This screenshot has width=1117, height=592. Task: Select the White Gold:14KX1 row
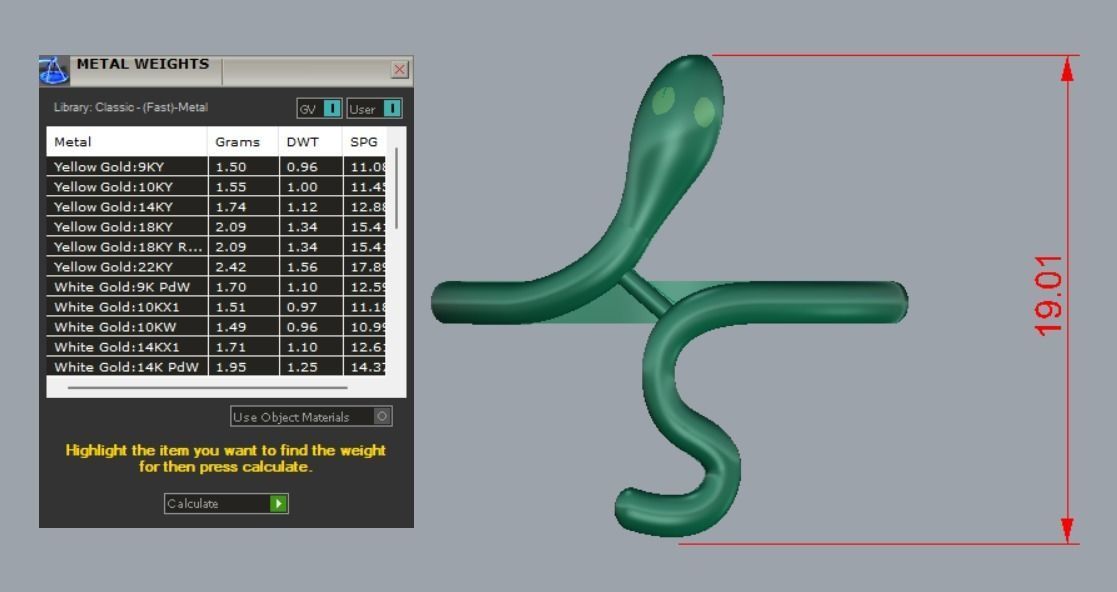click(x=217, y=346)
